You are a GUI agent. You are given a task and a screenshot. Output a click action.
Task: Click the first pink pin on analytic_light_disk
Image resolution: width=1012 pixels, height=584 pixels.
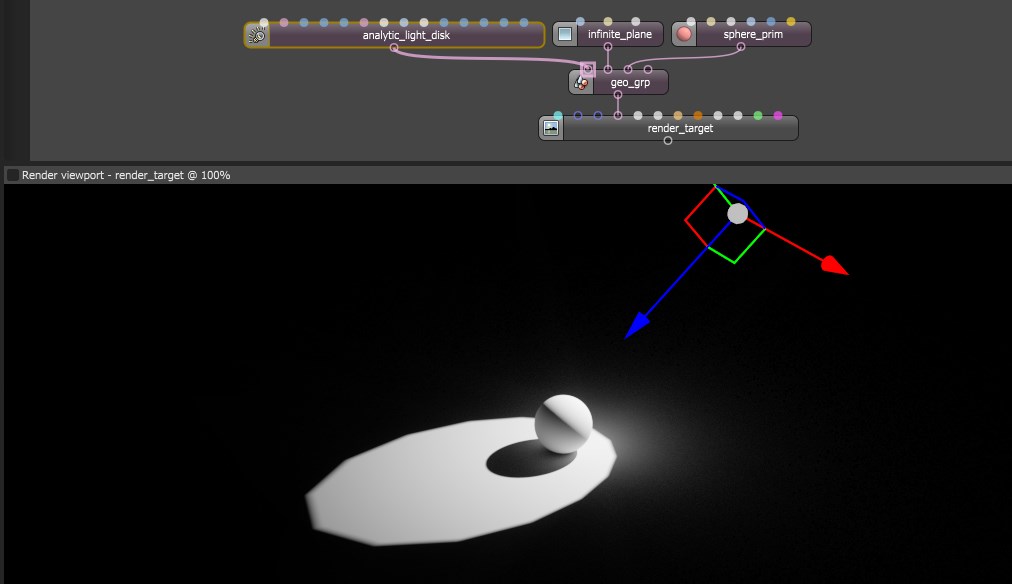pos(283,23)
